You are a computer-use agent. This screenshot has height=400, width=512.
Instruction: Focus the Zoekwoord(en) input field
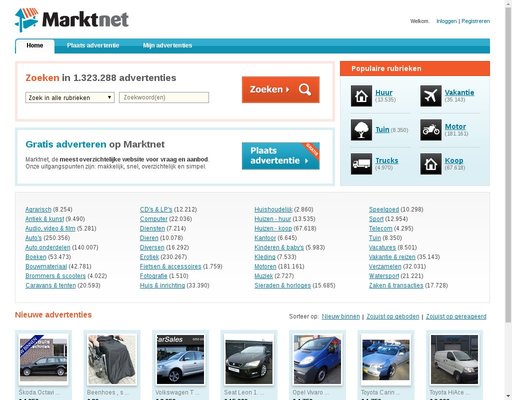point(164,98)
